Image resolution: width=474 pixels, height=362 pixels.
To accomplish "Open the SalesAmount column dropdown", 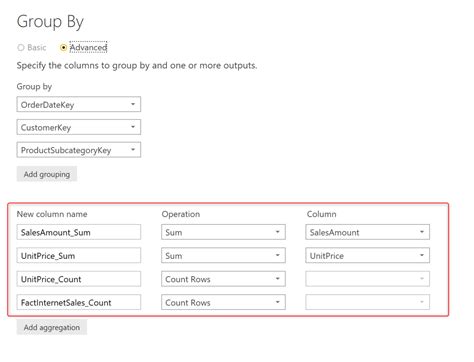I will coord(368,232).
